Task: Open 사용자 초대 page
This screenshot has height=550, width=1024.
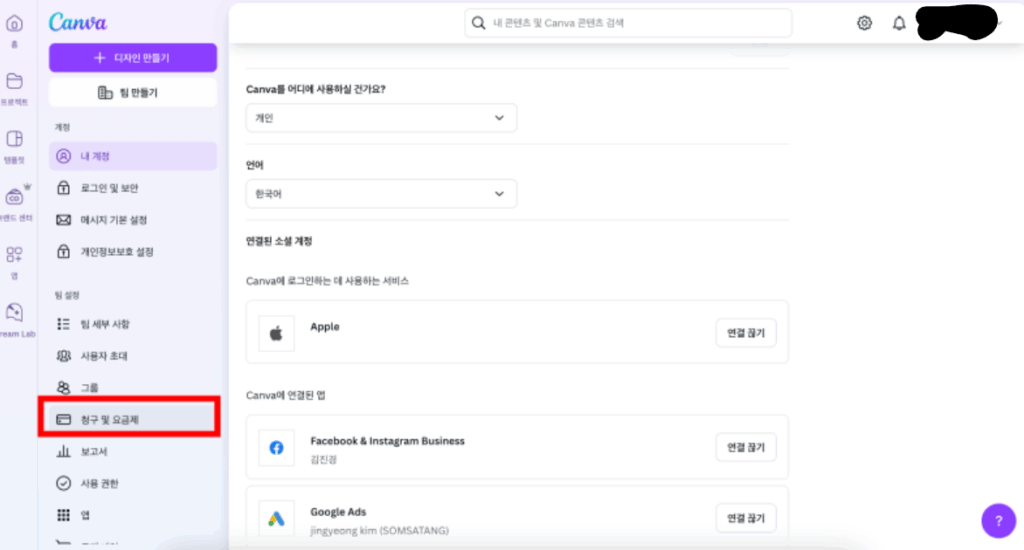Action: coord(133,356)
